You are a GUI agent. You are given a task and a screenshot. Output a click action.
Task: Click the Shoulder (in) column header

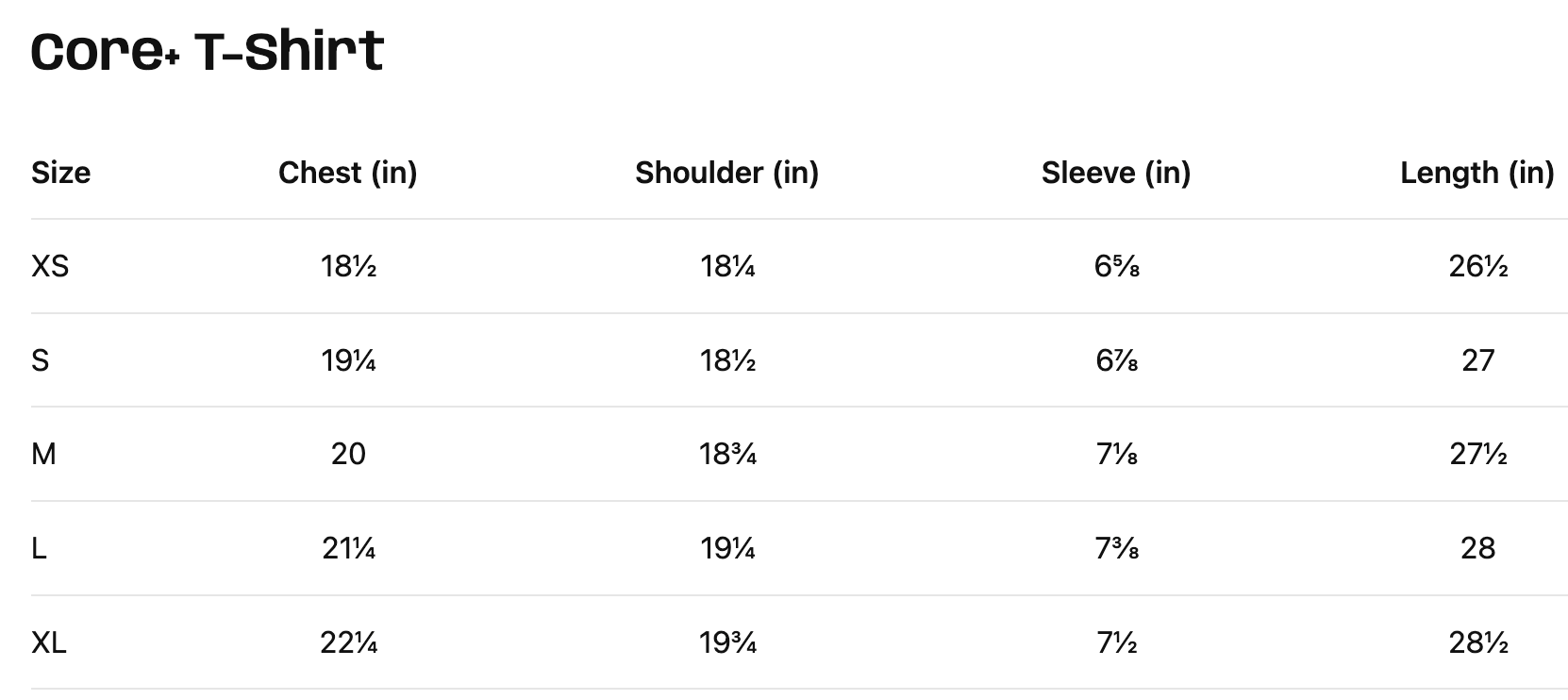726,173
